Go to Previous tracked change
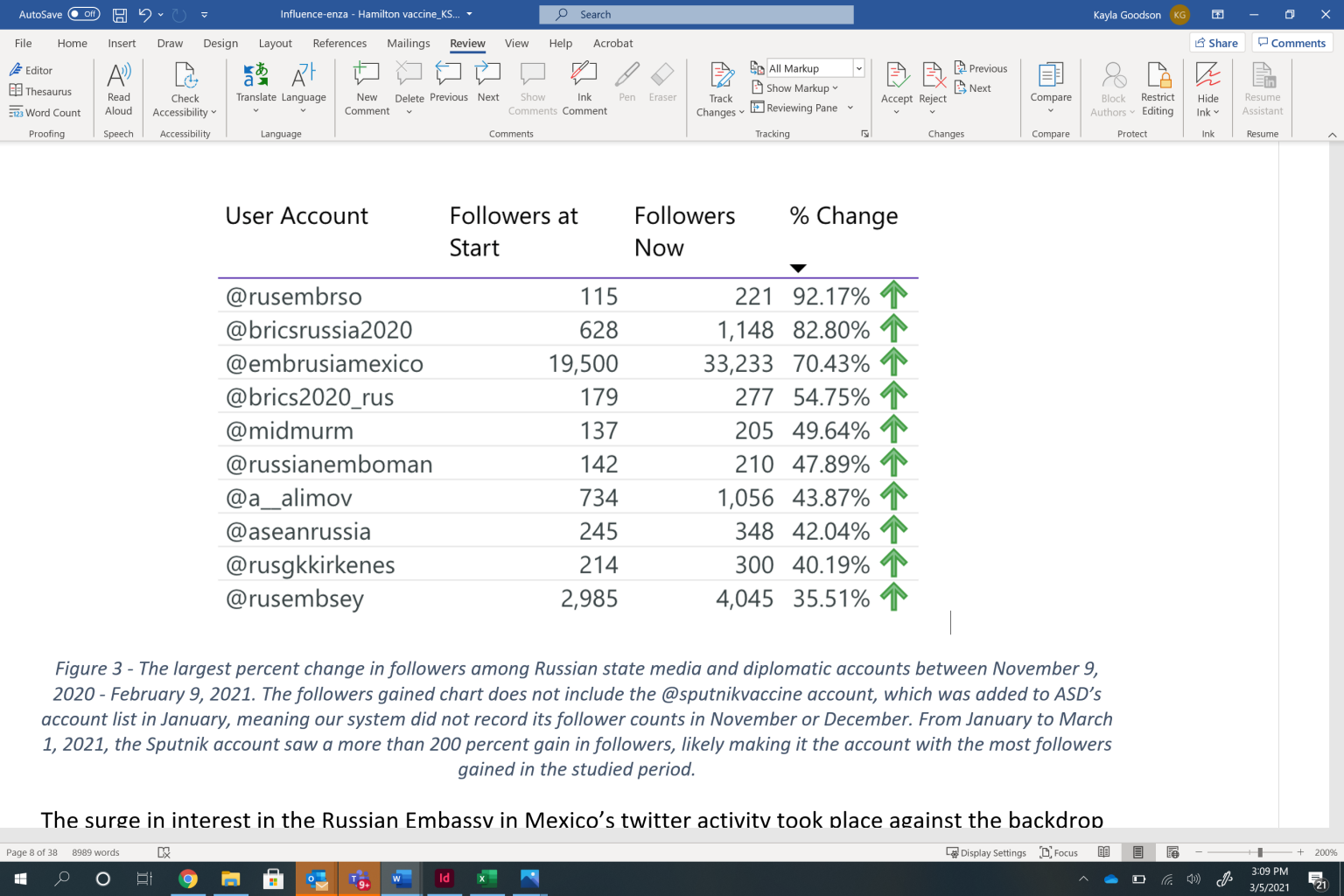Image resolution: width=1344 pixels, height=896 pixels. (x=981, y=68)
